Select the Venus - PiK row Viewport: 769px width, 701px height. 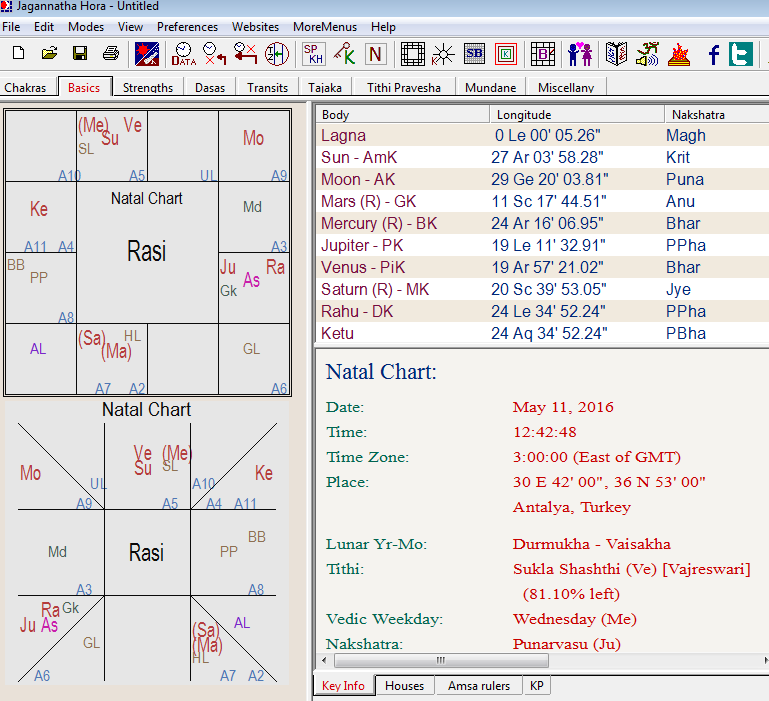[542, 267]
